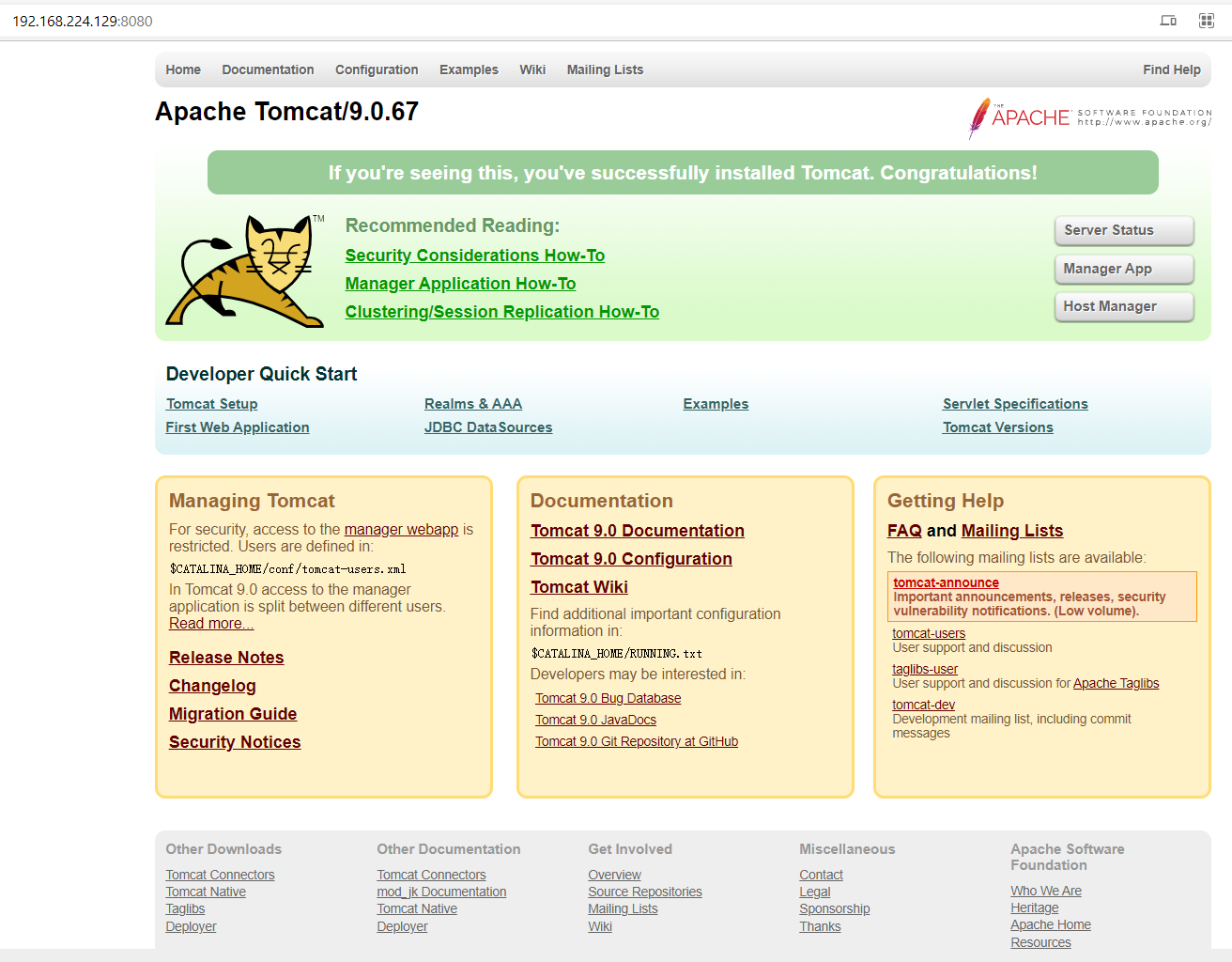The image size is (1232, 962).
Task: Open the Server Status button
Action: (1124, 230)
